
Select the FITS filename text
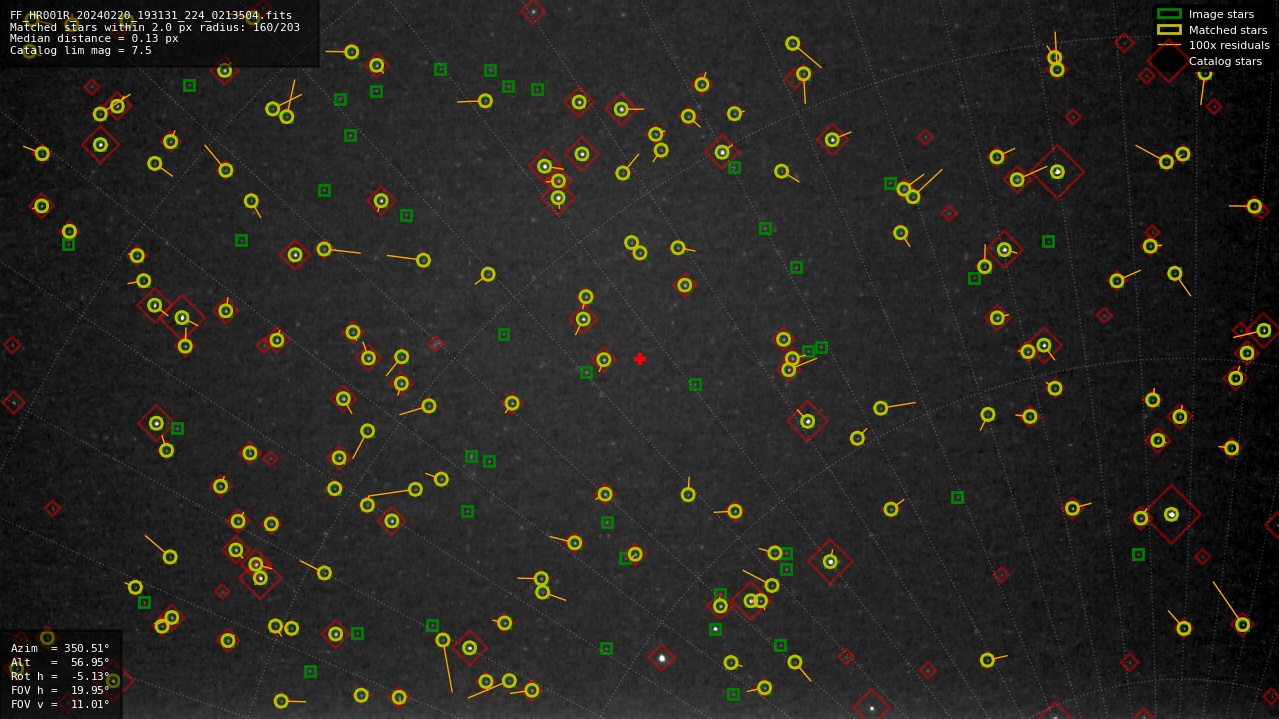[151, 15]
